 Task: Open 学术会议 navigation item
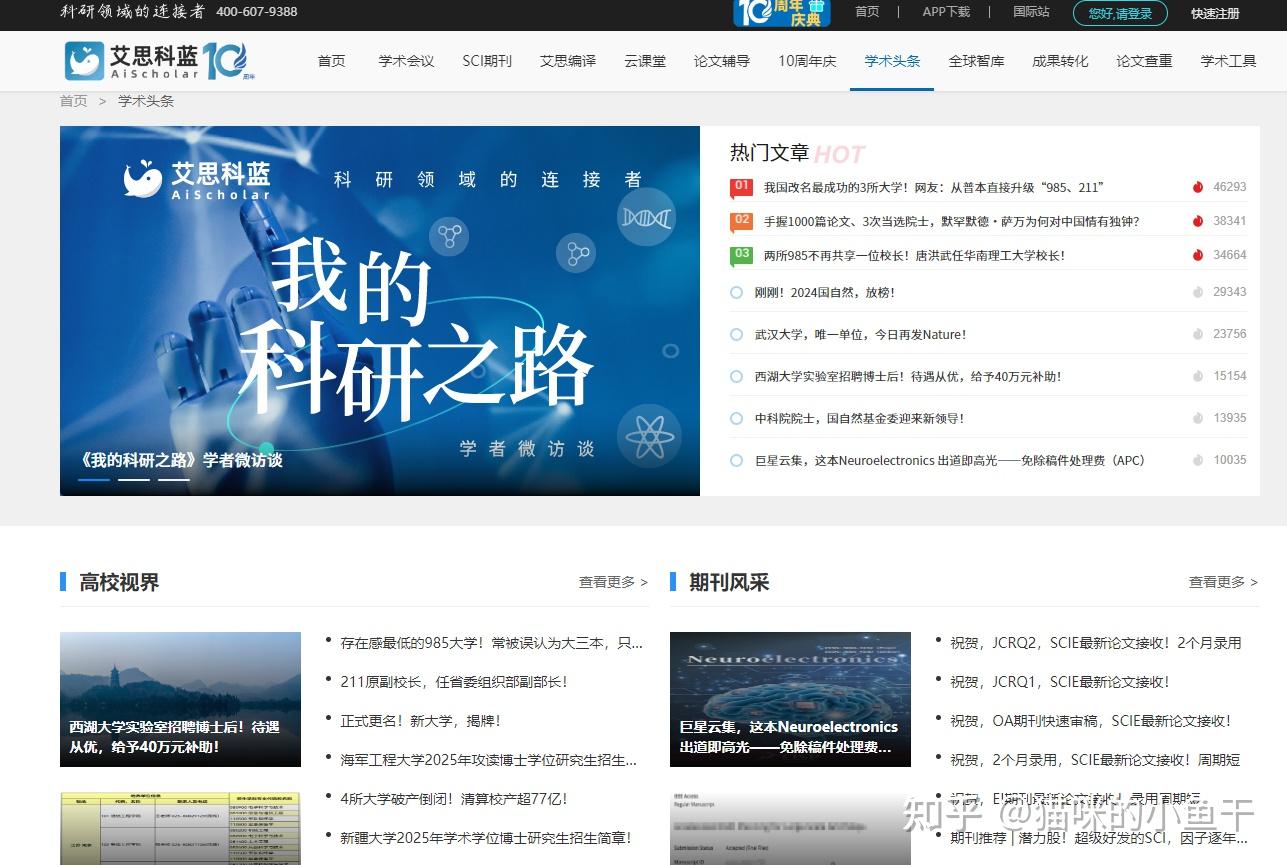coord(407,61)
